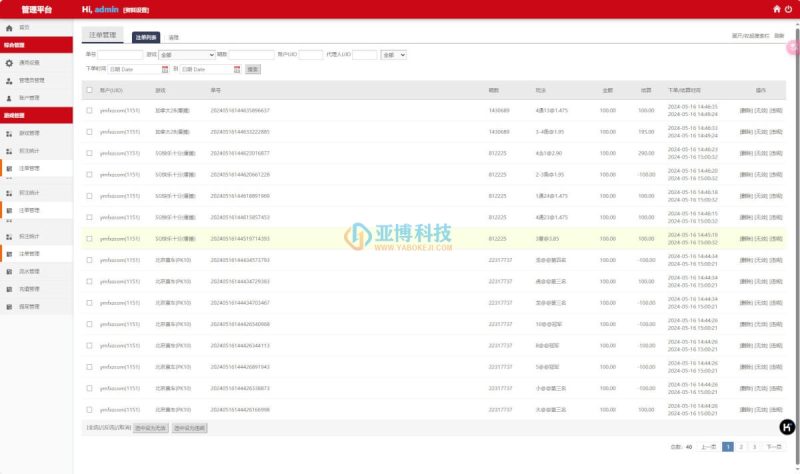
Task: Switch to the 注单列表 tab
Action: tap(146, 37)
